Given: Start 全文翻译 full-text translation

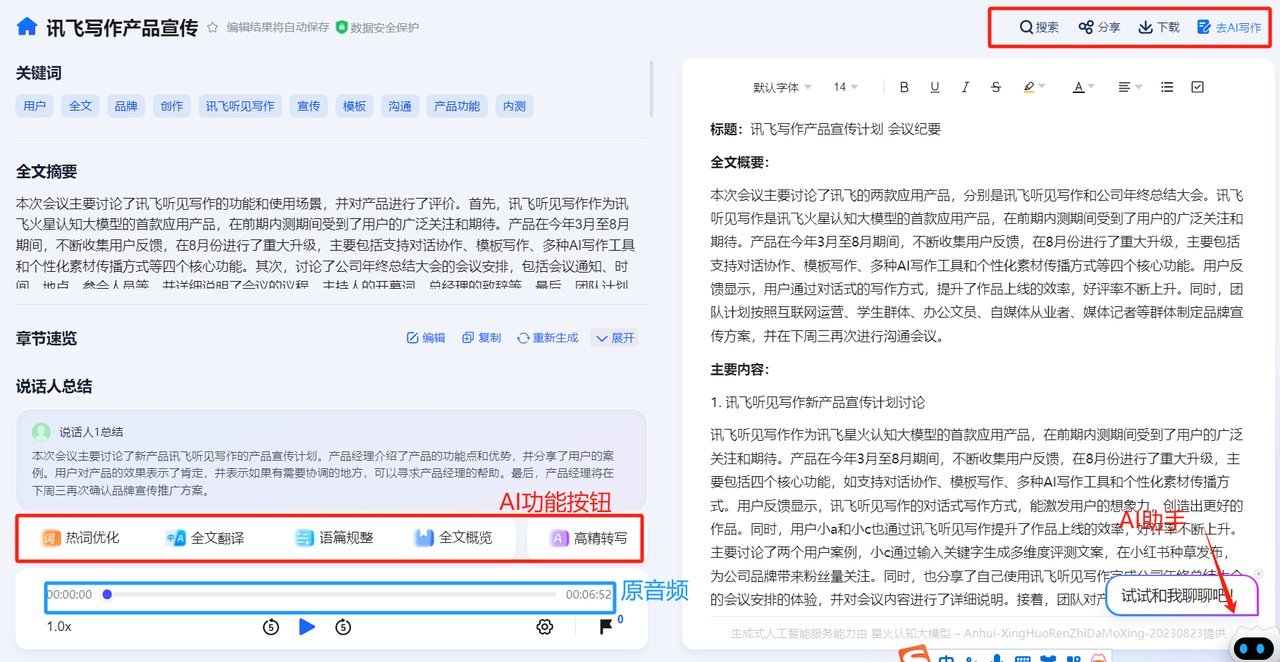Looking at the screenshot, I should 205,538.
